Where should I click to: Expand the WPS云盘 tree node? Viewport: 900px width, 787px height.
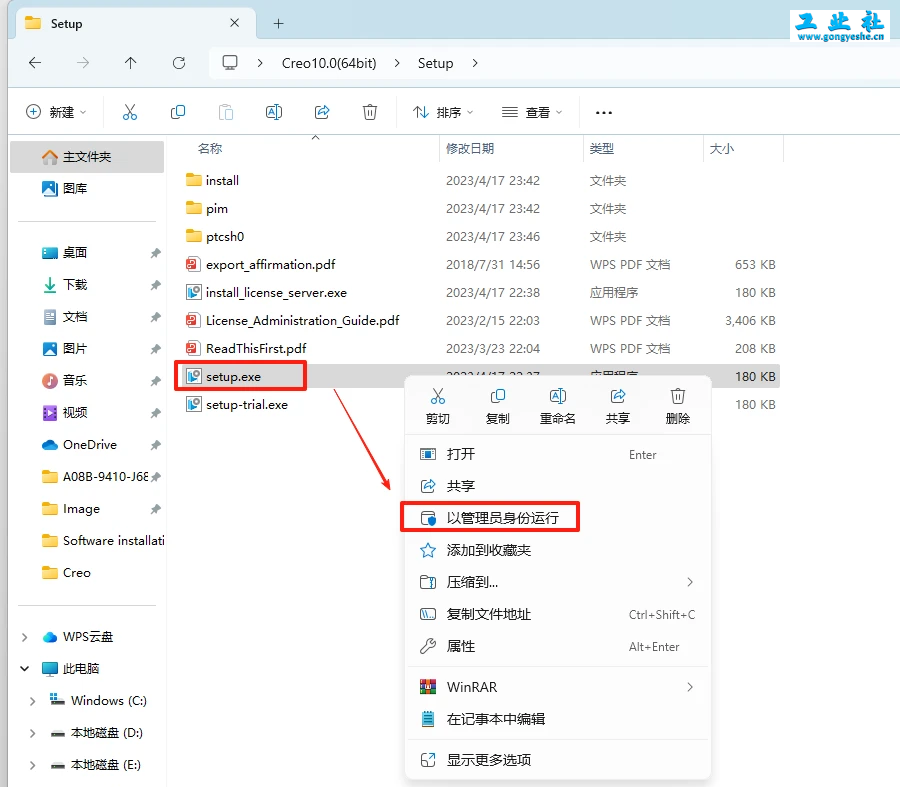click(x=25, y=637)
